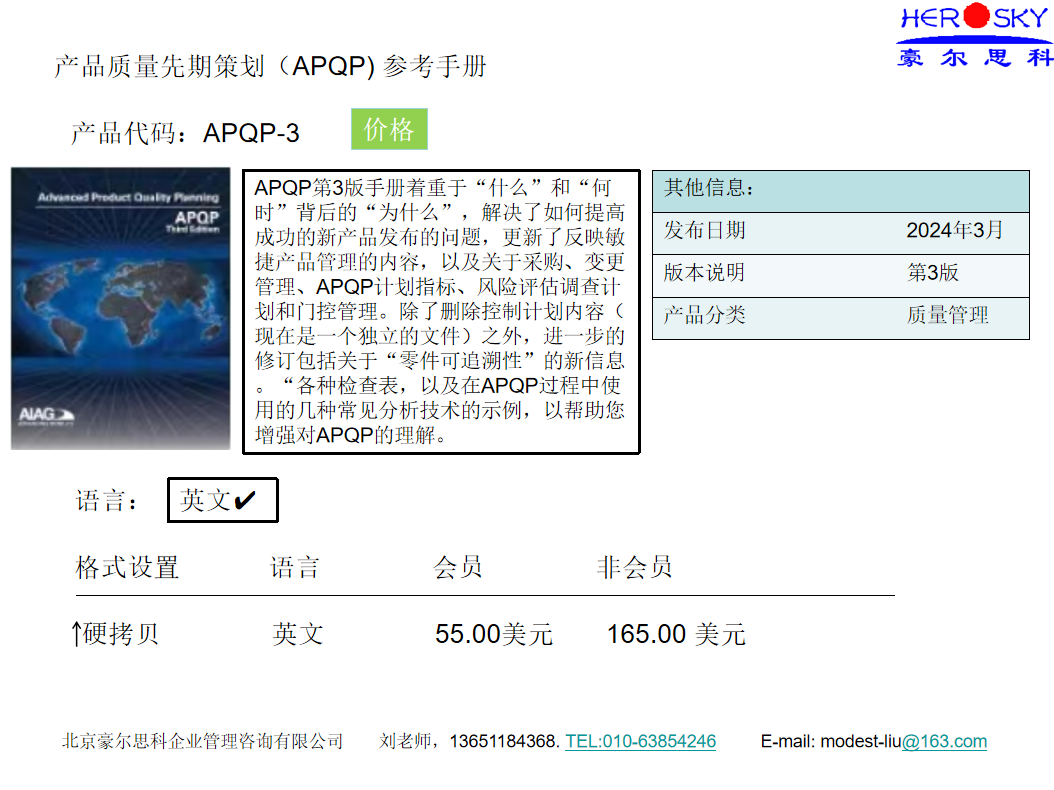The image size is (1054, 790).
Task: Click the 其他信息 table header
Action: 841,192
